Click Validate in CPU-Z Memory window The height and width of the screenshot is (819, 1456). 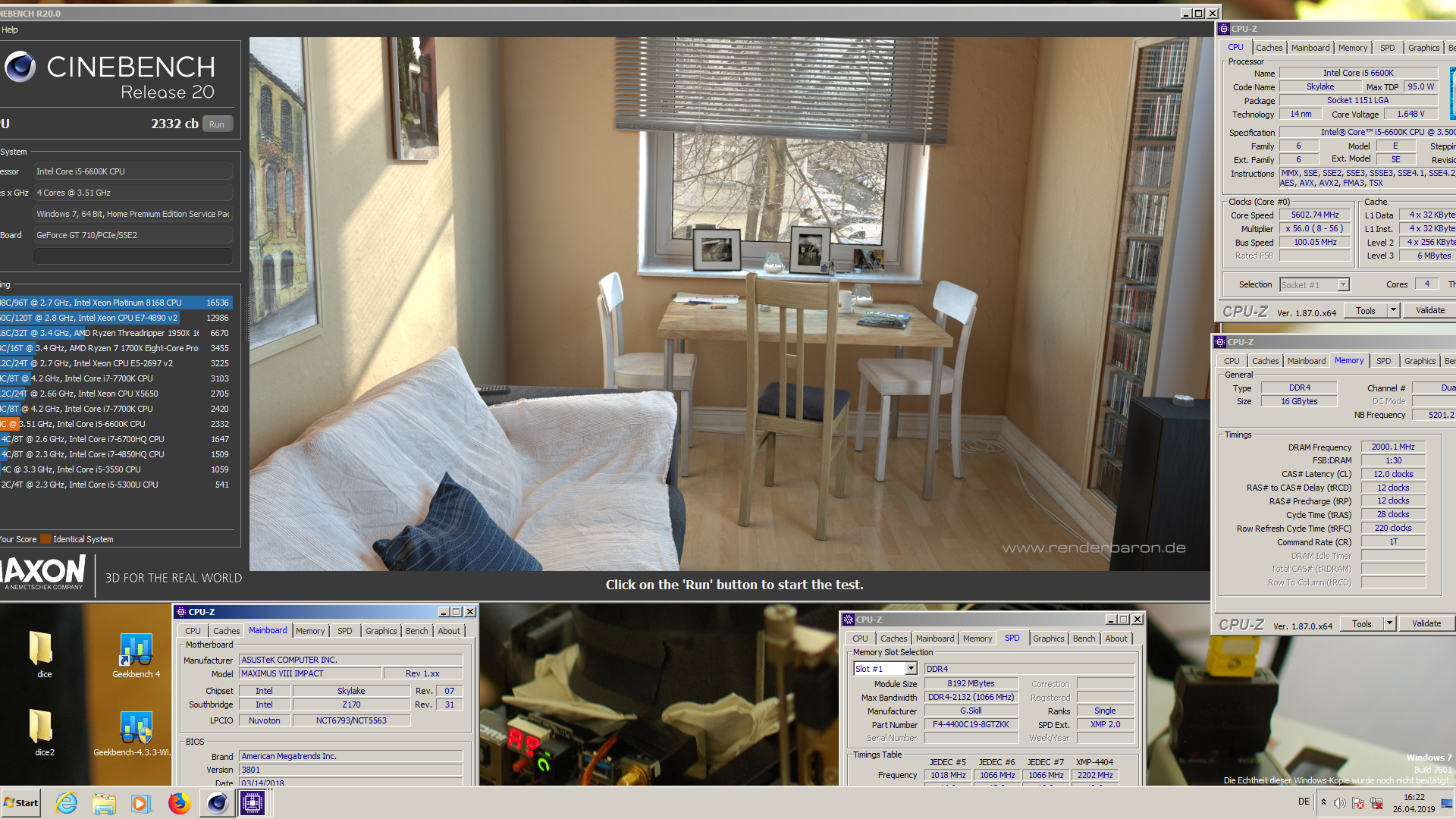coord(1426,623)
